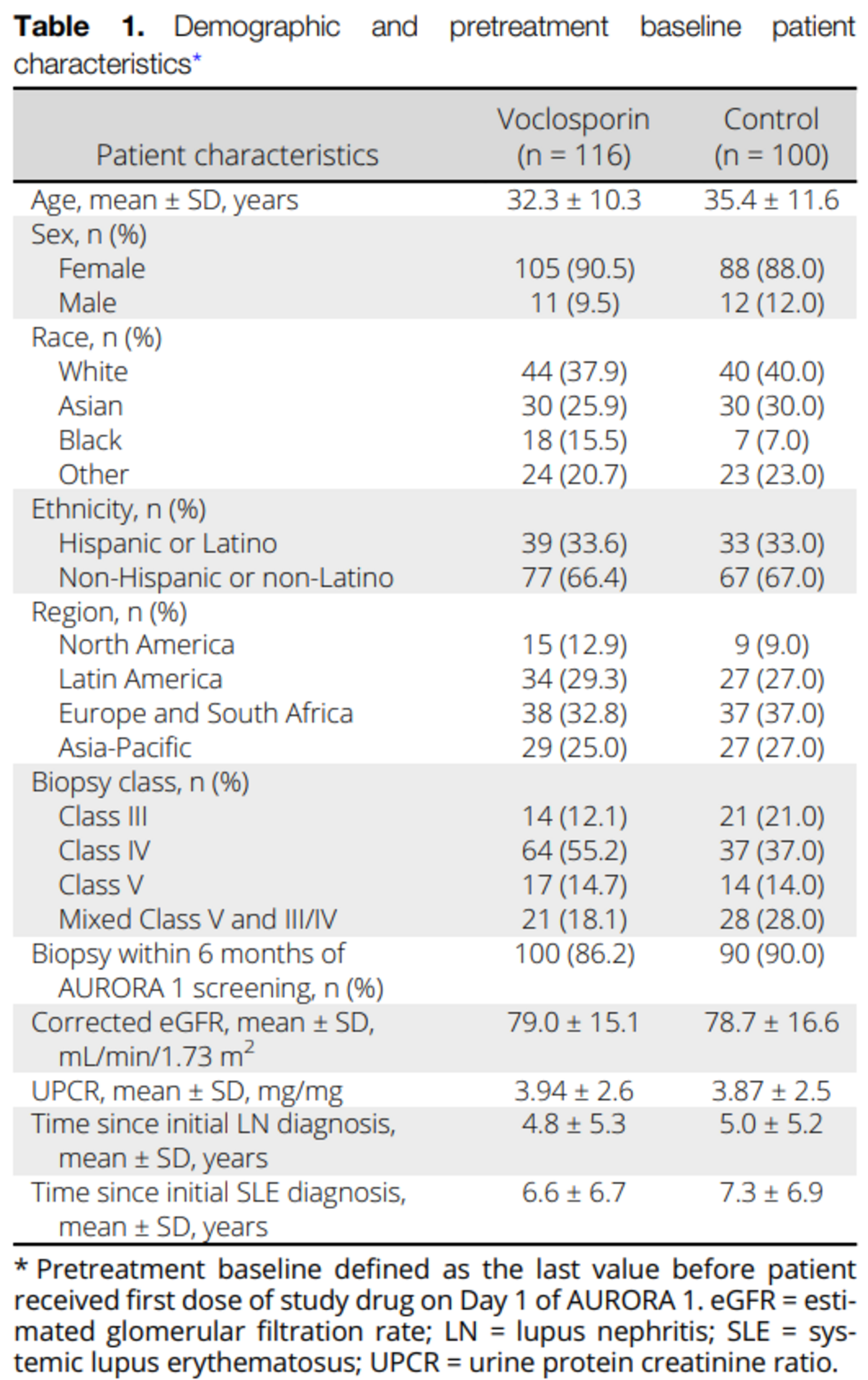This screenshot has width=868, height=1380.
Task: Click the 'Control (n = 100)' column header
Action: (771, 137)
